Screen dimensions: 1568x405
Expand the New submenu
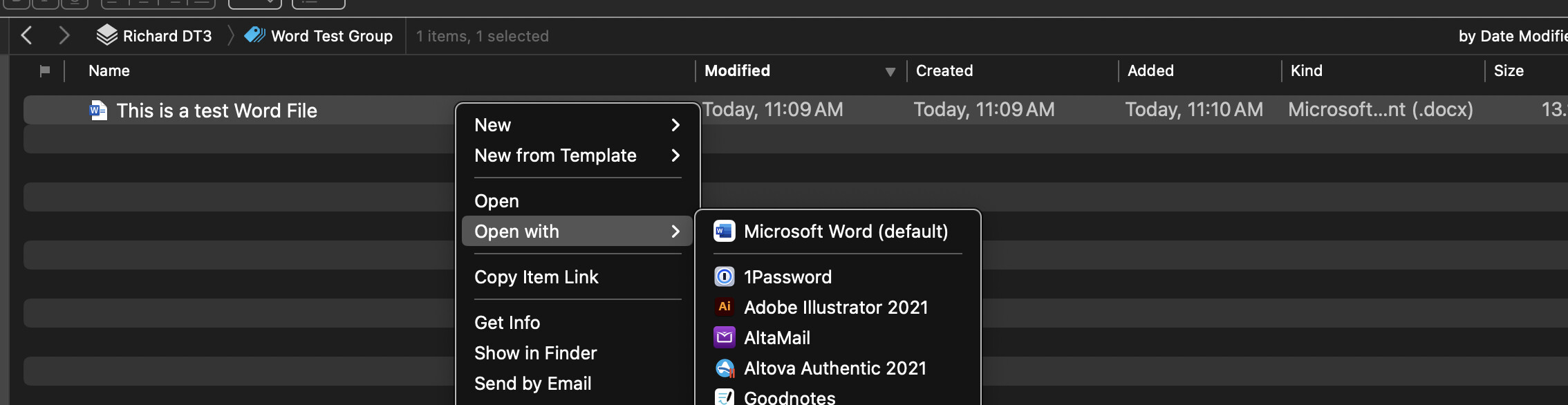(577, 125)
